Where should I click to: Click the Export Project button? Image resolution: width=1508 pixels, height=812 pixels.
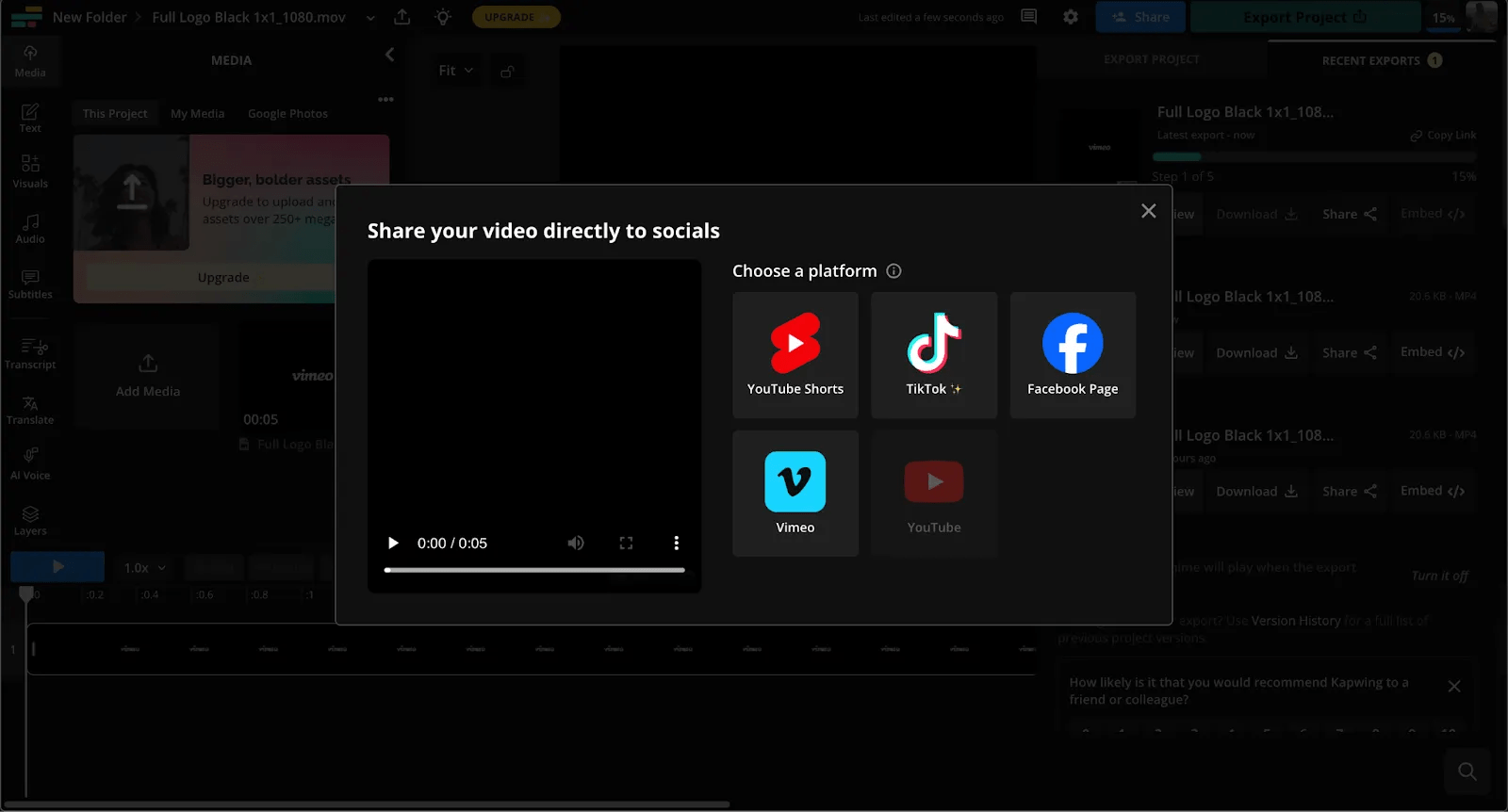click(1305, 17)
